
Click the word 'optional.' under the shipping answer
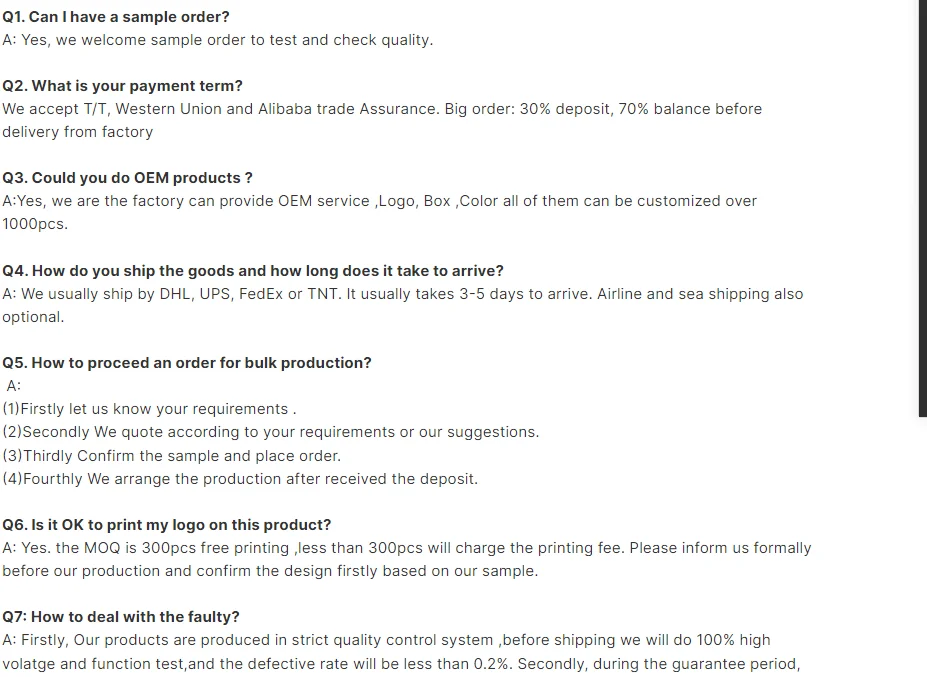coord(33,317)
